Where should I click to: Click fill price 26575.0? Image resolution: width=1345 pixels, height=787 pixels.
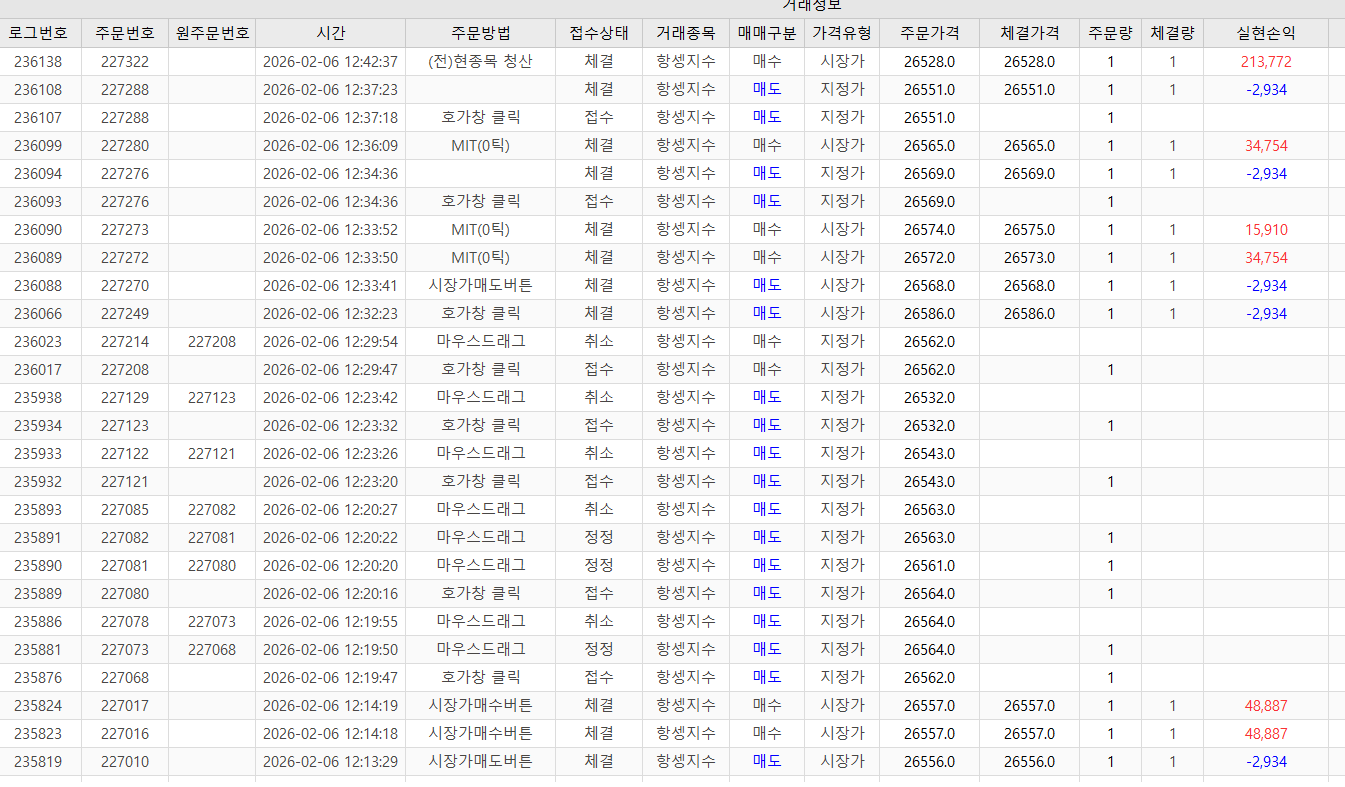click(x=1029, y=229)
